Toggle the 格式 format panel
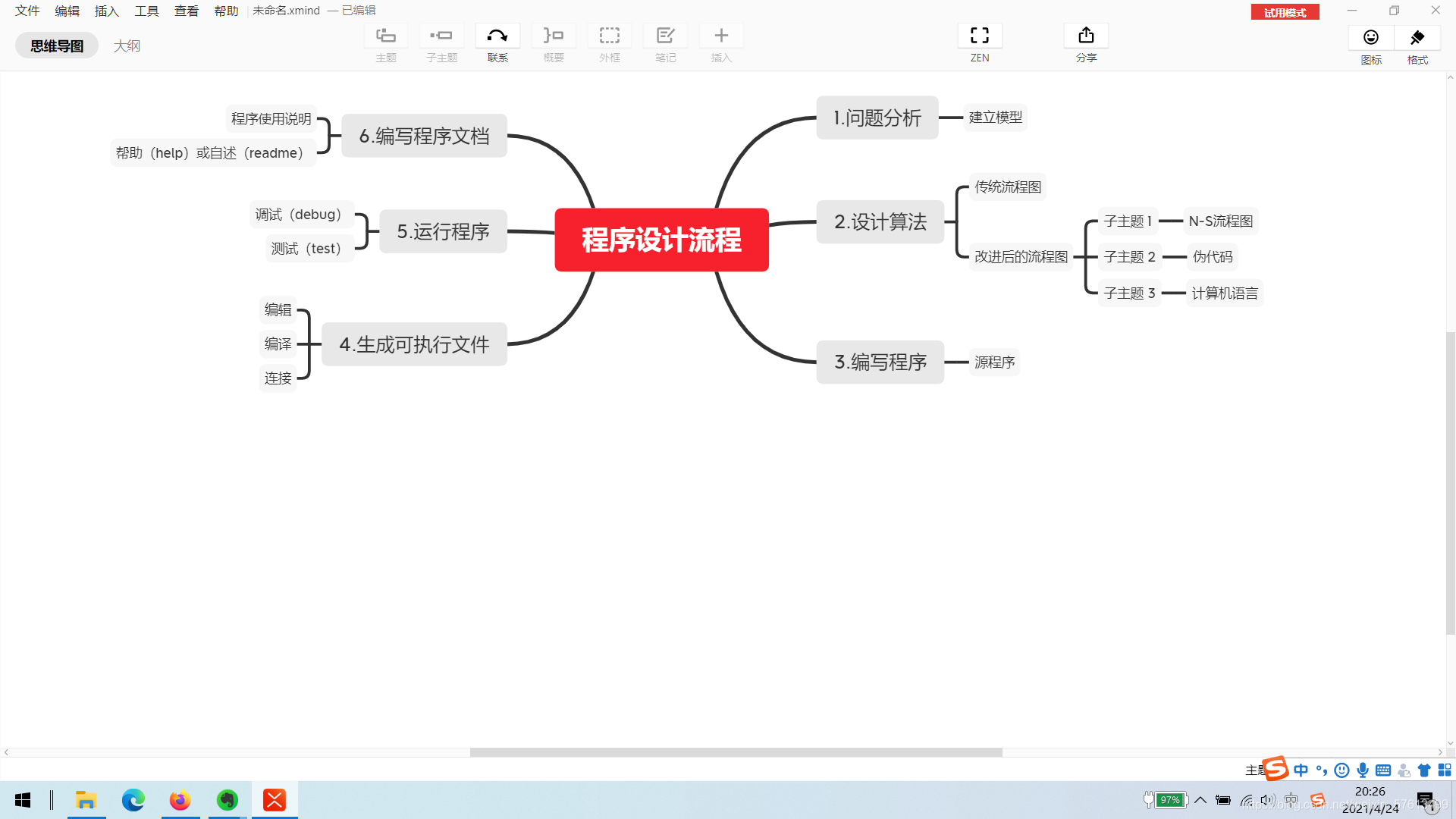 [x=1417, y=38]
